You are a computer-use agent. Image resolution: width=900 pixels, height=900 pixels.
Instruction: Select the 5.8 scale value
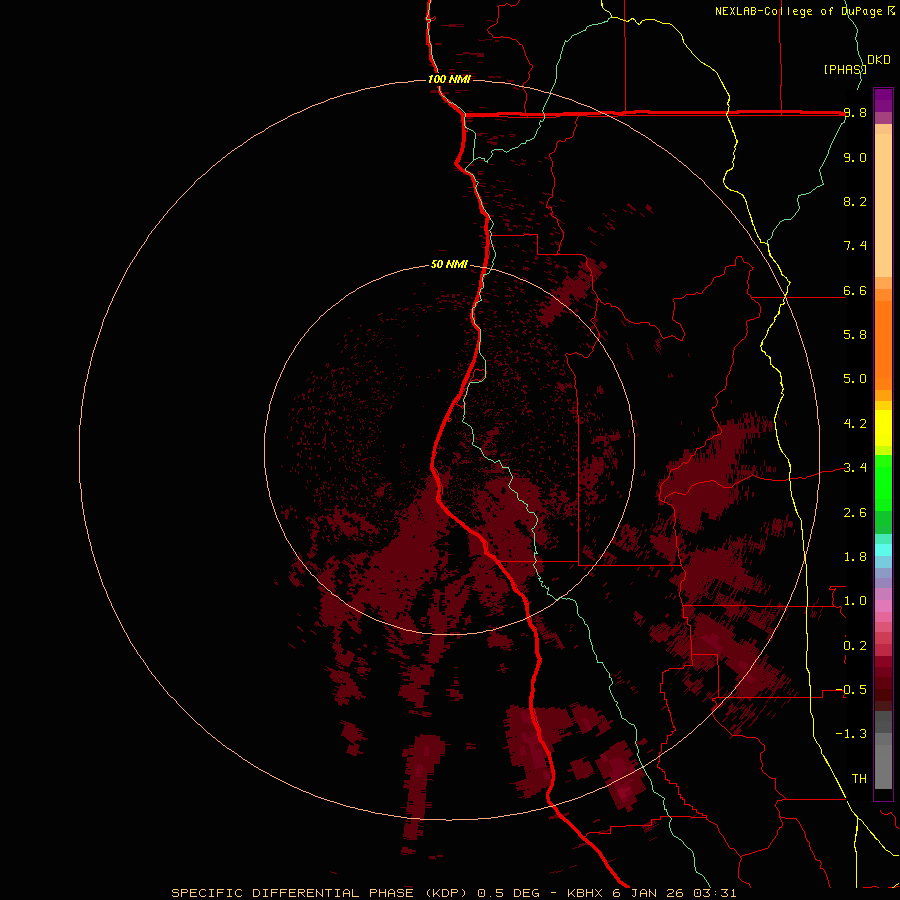(855, 335)
